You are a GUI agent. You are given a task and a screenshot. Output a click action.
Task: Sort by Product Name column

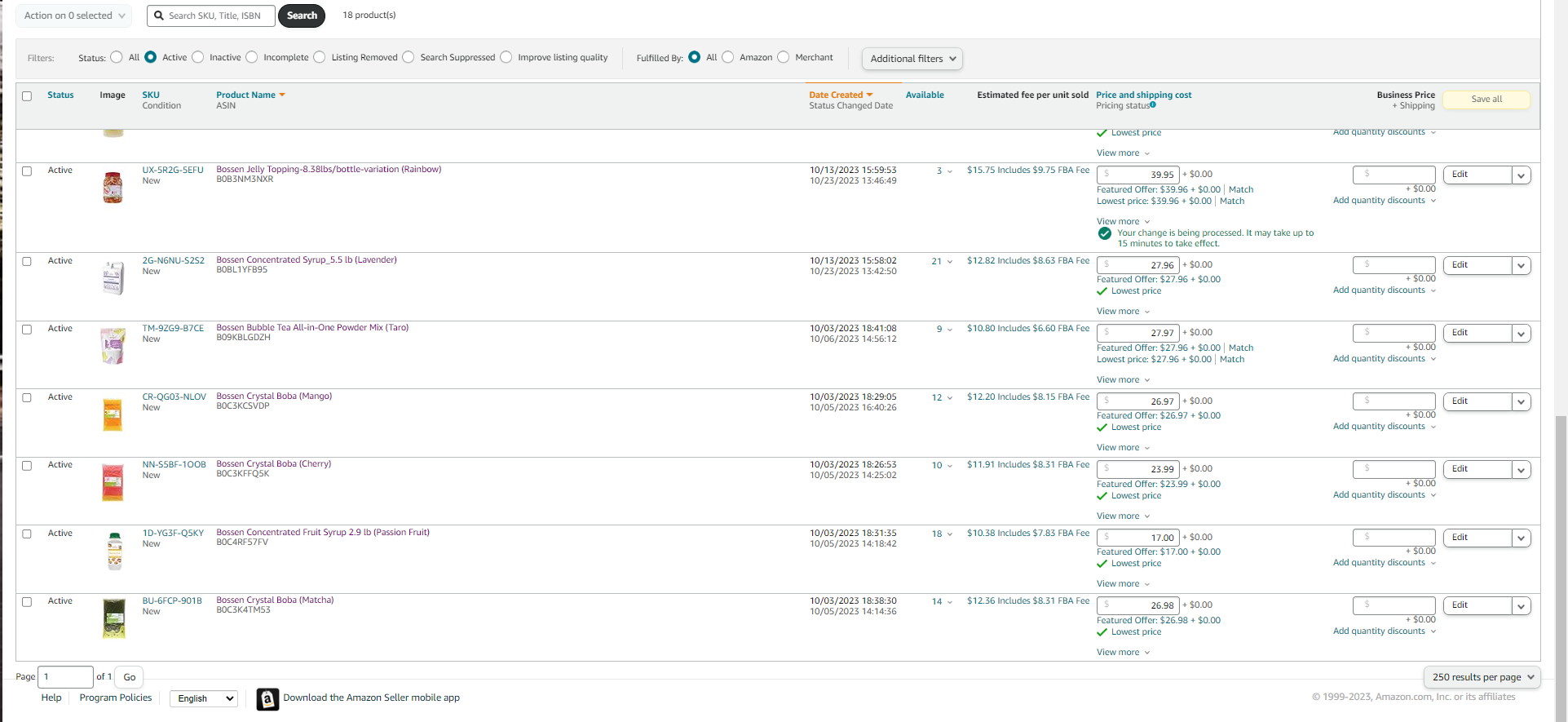pyautogui.click(x=250, y=95)
